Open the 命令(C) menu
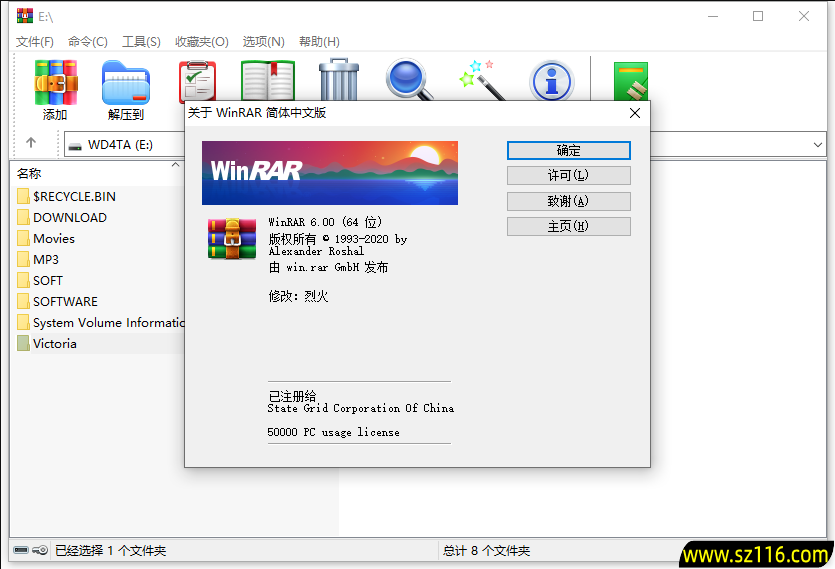Screen dimensions: 835x569 pyautogui.click(x=88, y=42)
